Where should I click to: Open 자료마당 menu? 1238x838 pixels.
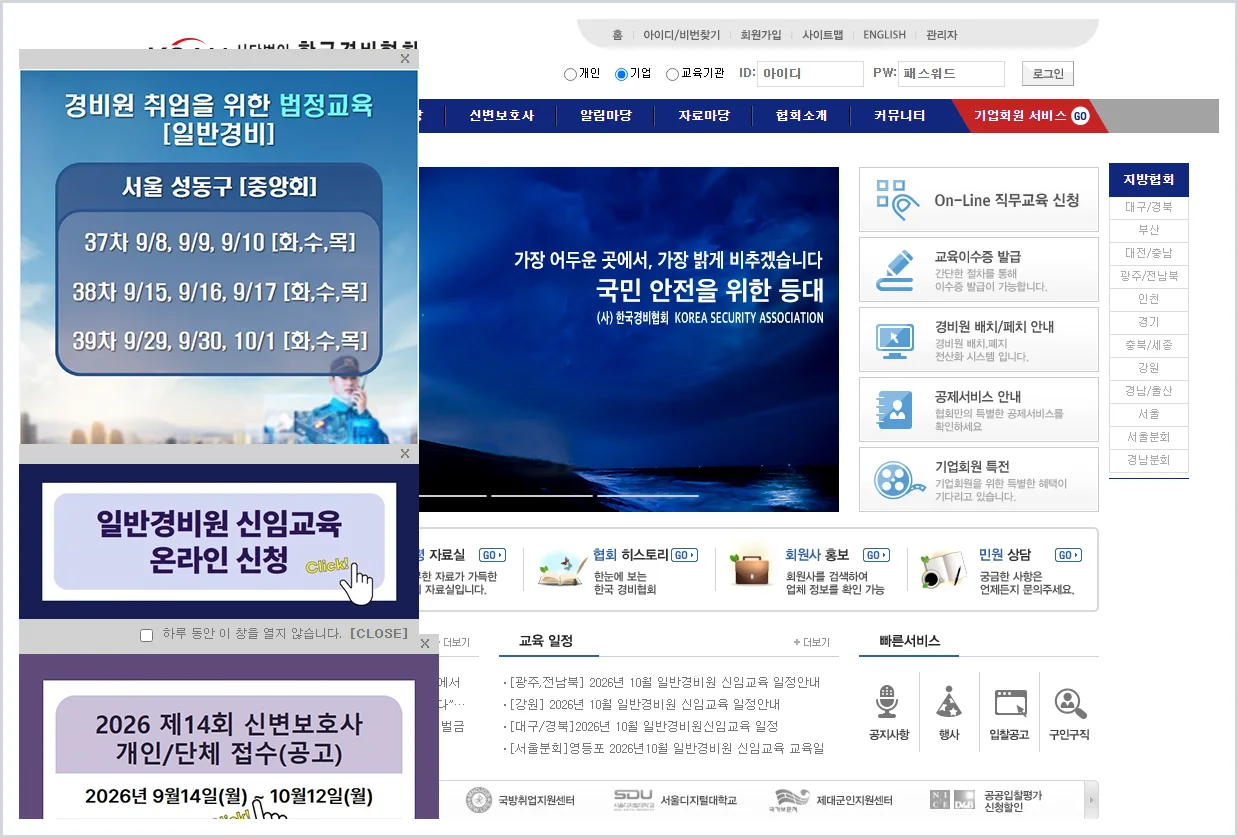(x=704, y=116)
